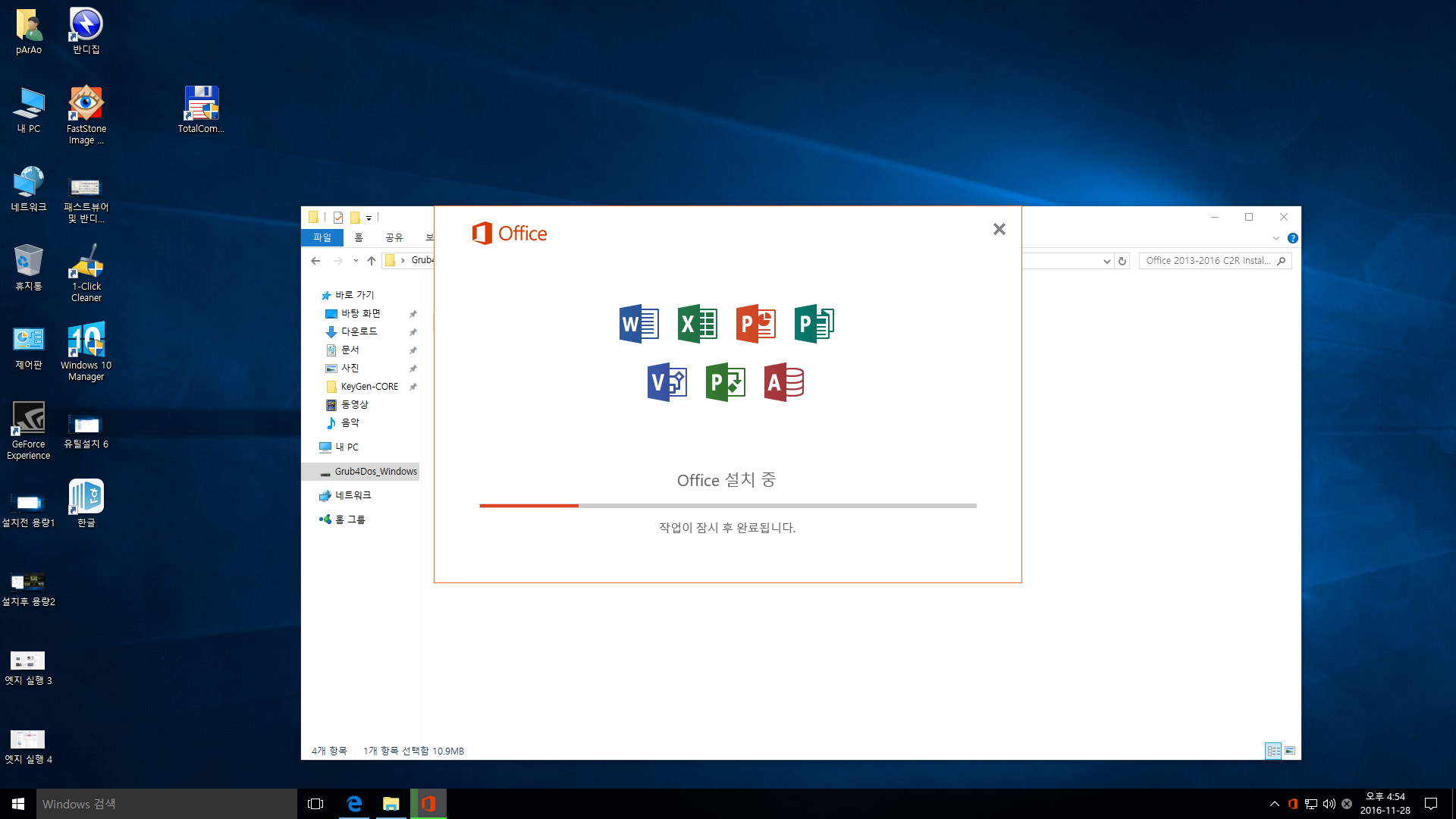1456x819 pixels.
Task: Click the PowerPoint icon in Office installer
Action: 756,323
